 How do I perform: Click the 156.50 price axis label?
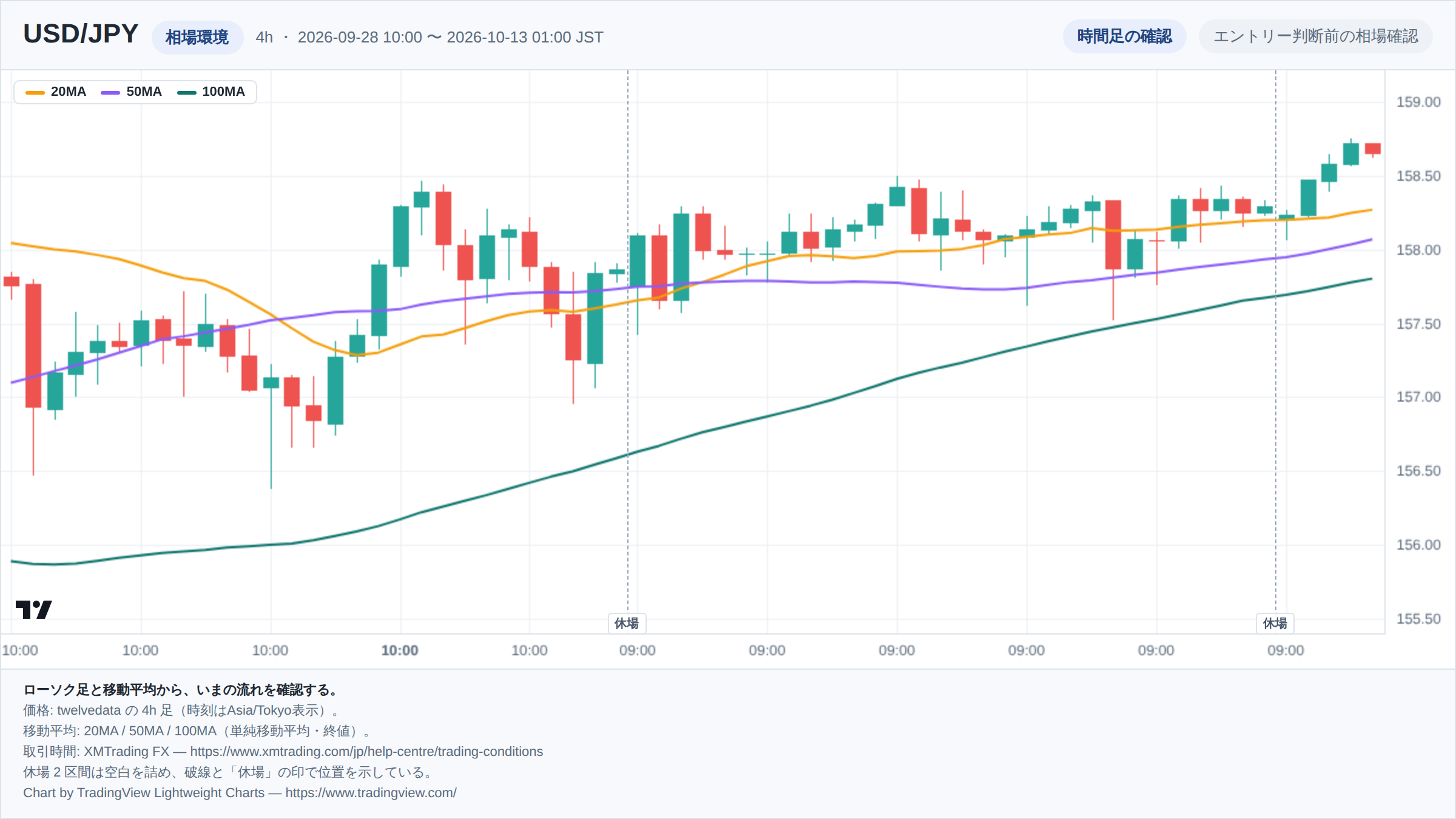1418,471
